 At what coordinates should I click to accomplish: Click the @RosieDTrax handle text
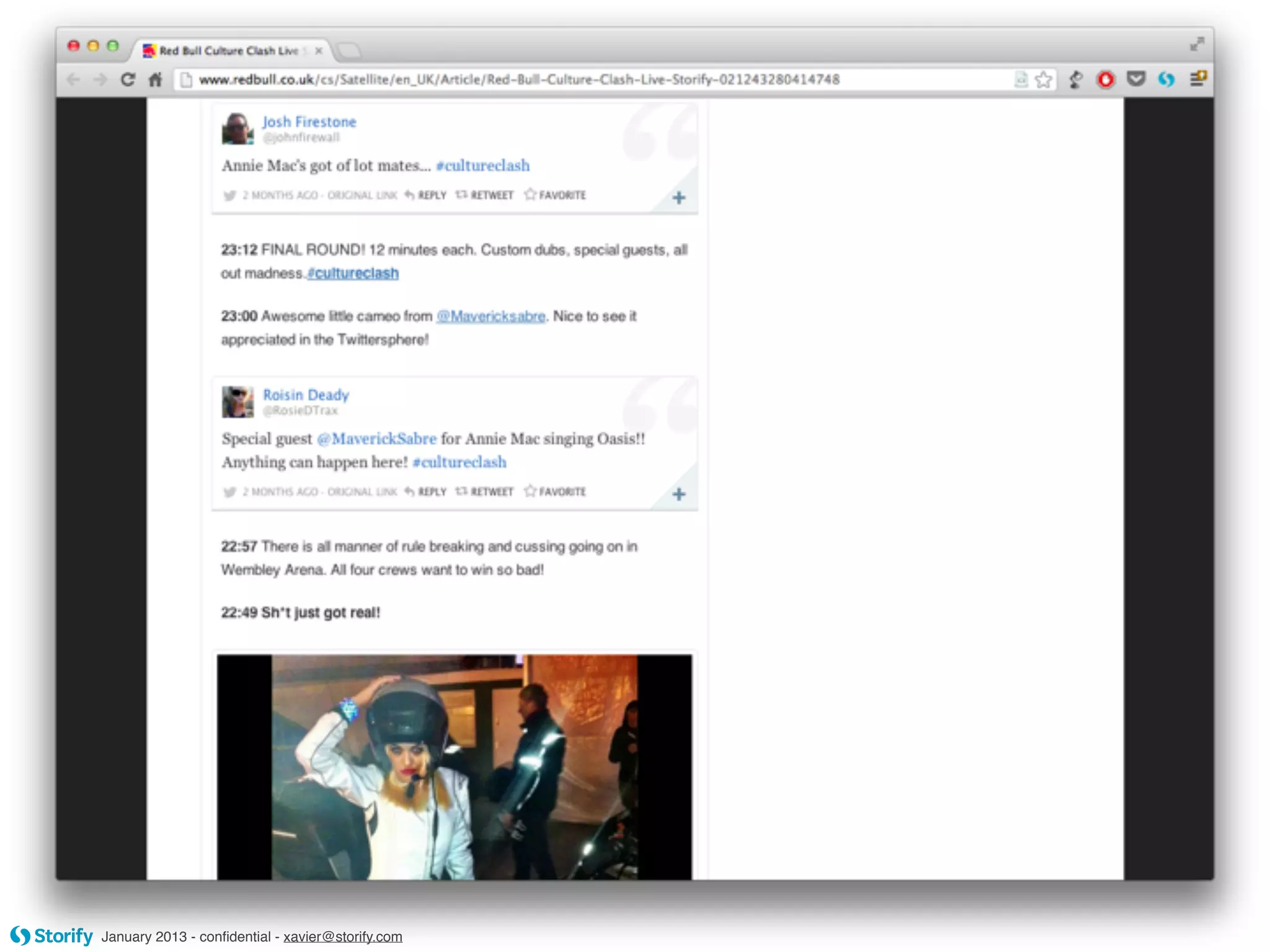pyautogui.click(x=300, y=410)
